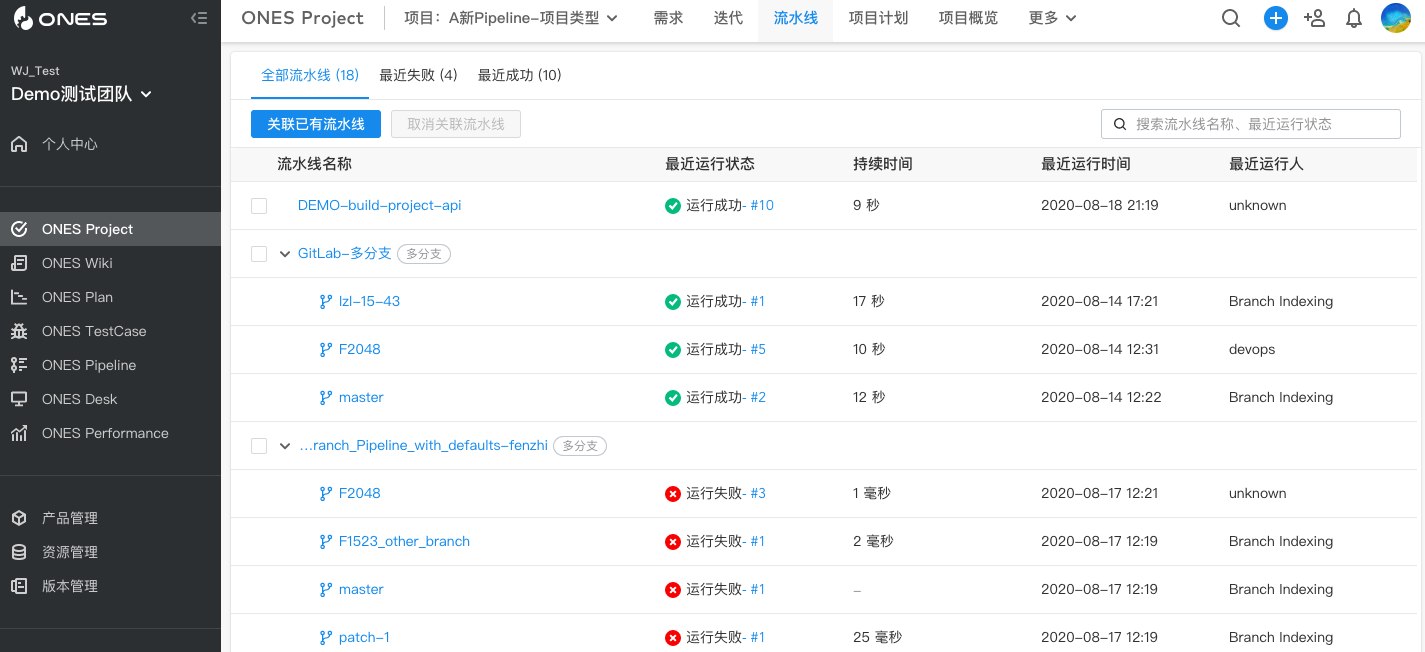Click the 关联已有流水线 button
Image resolution: width=1425 pixels, height=652 pixels.
[316, 124]
